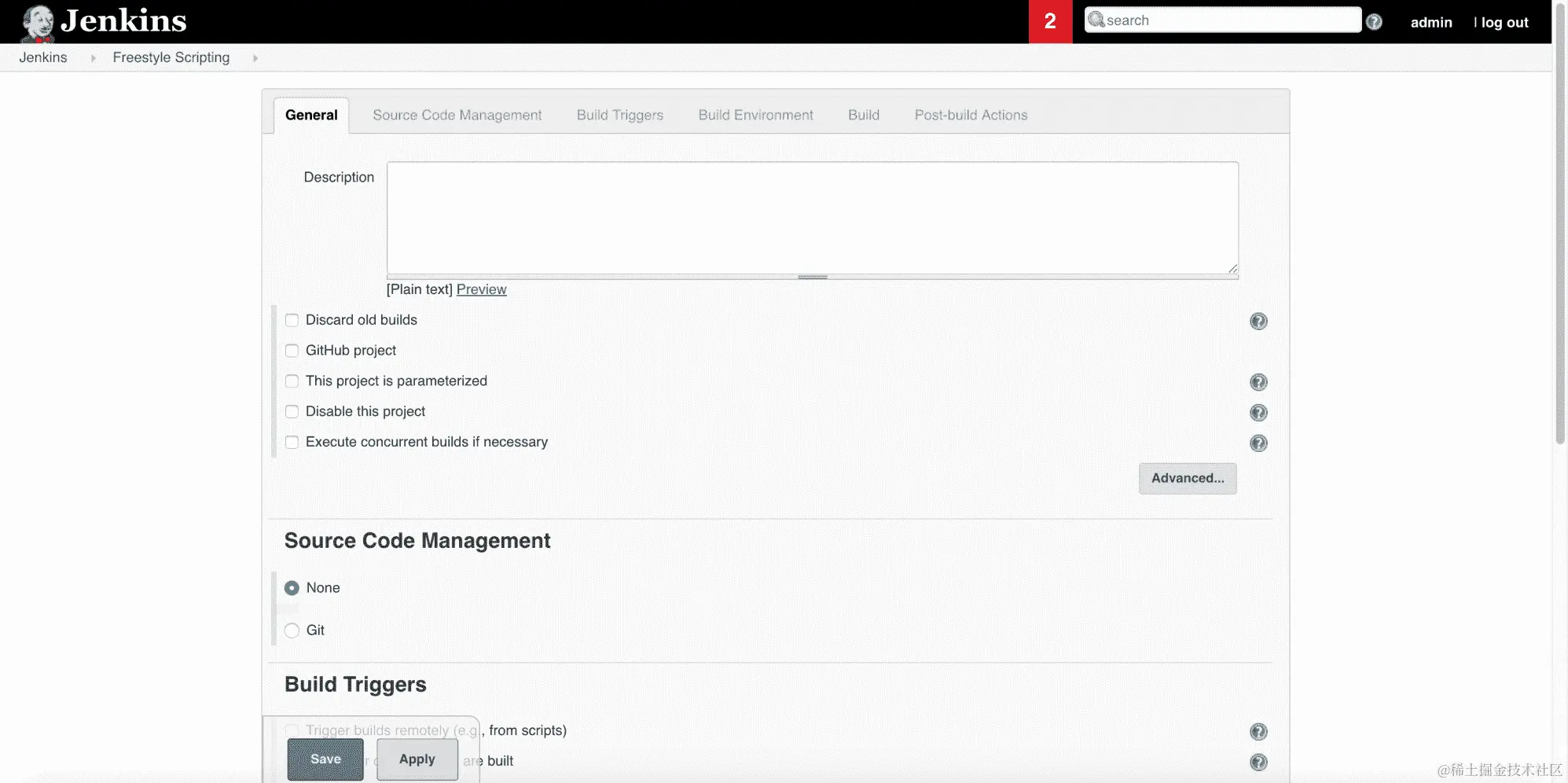Toggle This project is parameterized
The height and width of the screenshot is (783, 1568).
(292, 381)
